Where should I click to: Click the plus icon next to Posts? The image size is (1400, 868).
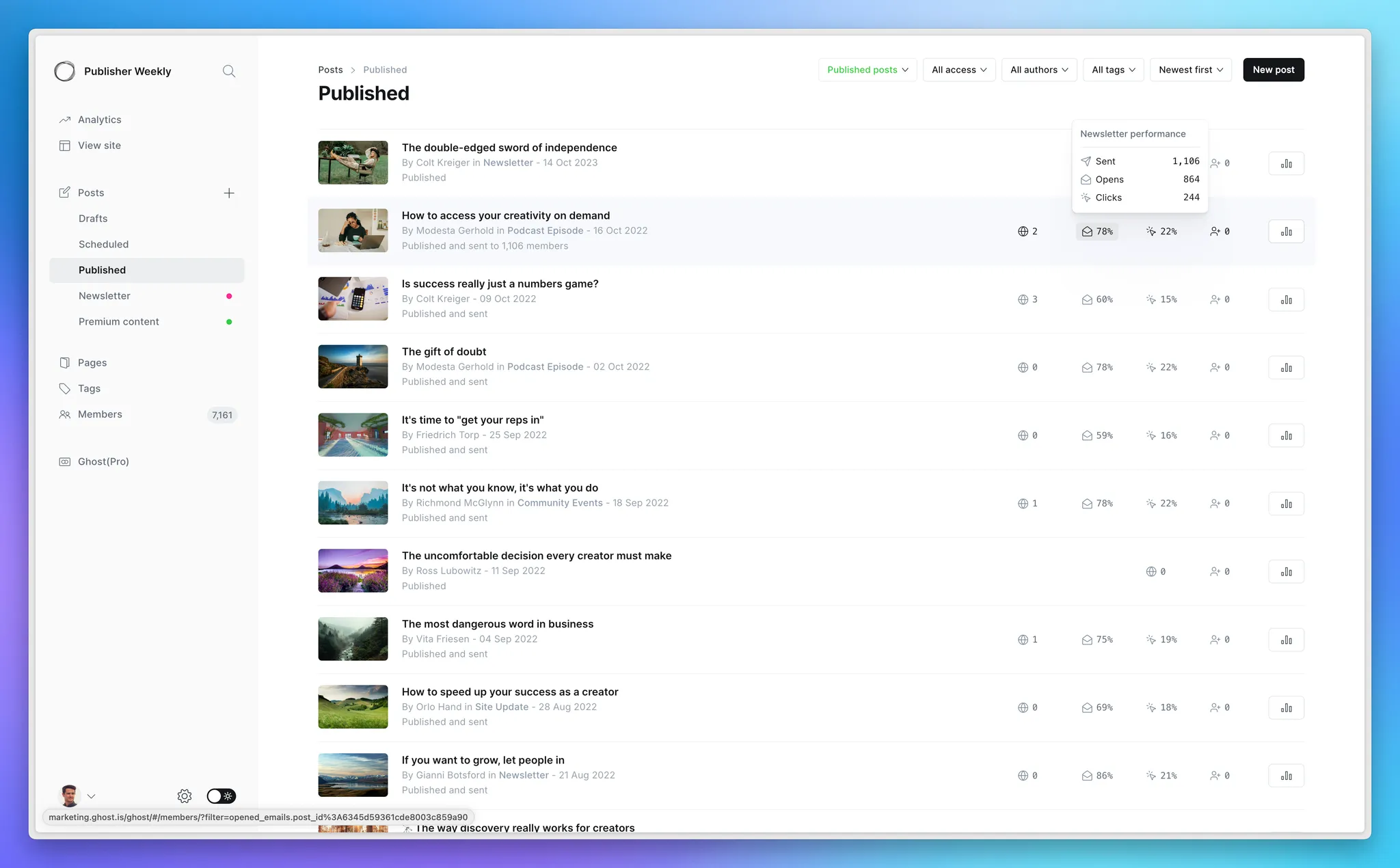[229, 193]
